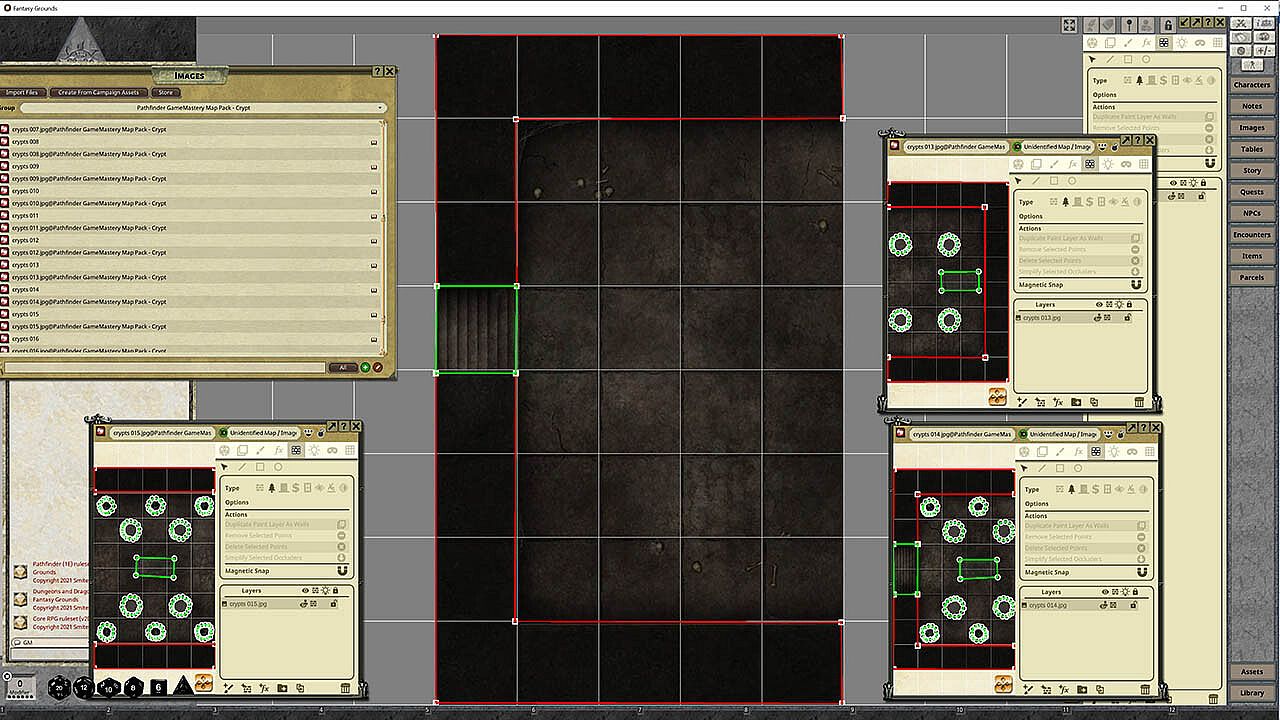
Task: Click the green add button in Images window
Action: pyautogui.click(x=365, y=368)
